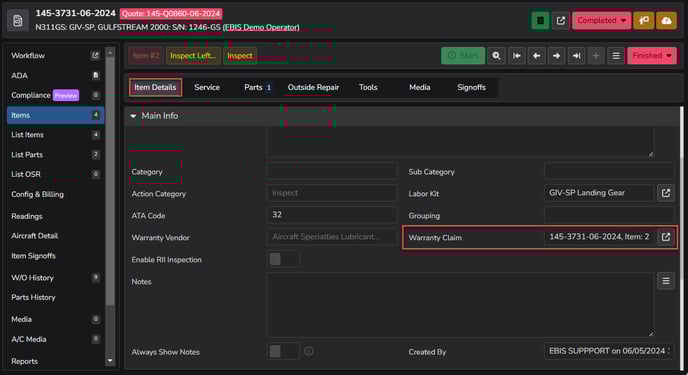This screenshot has width=688, height=375.
Task: Switch to the Tools tab
Action: [x=368, y=87]
